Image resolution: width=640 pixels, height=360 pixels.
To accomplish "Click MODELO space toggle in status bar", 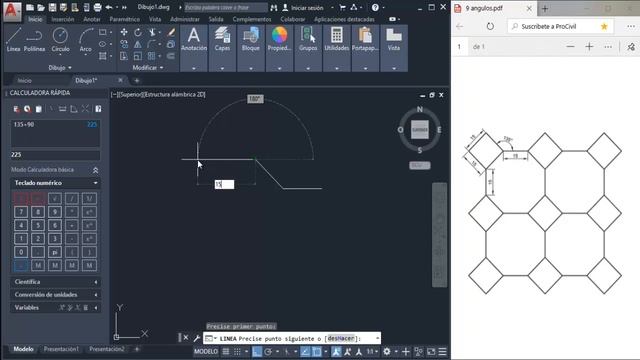I will [206, 351].
